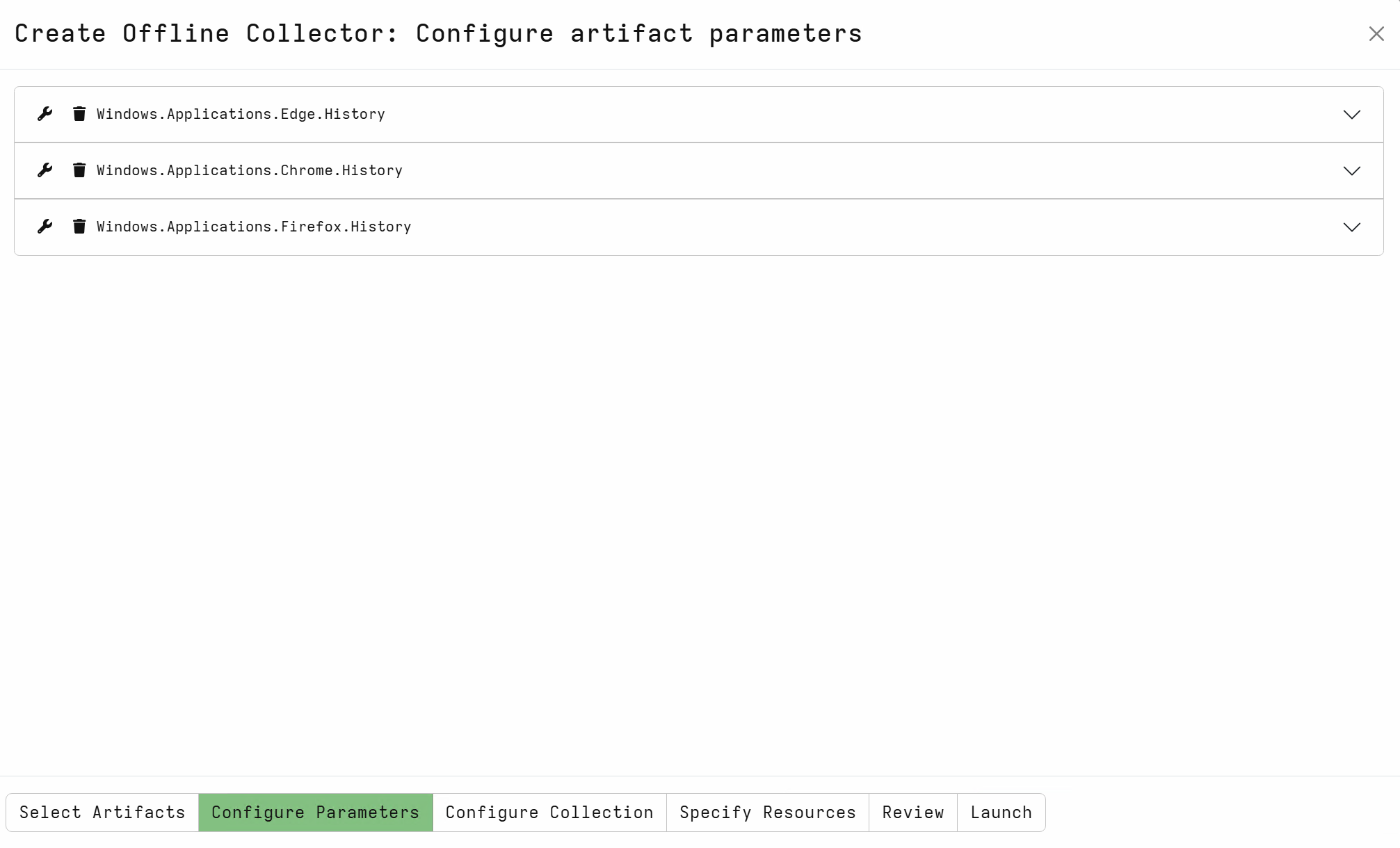
Task: Go to the Select Artifacts step
Action: 102,813
